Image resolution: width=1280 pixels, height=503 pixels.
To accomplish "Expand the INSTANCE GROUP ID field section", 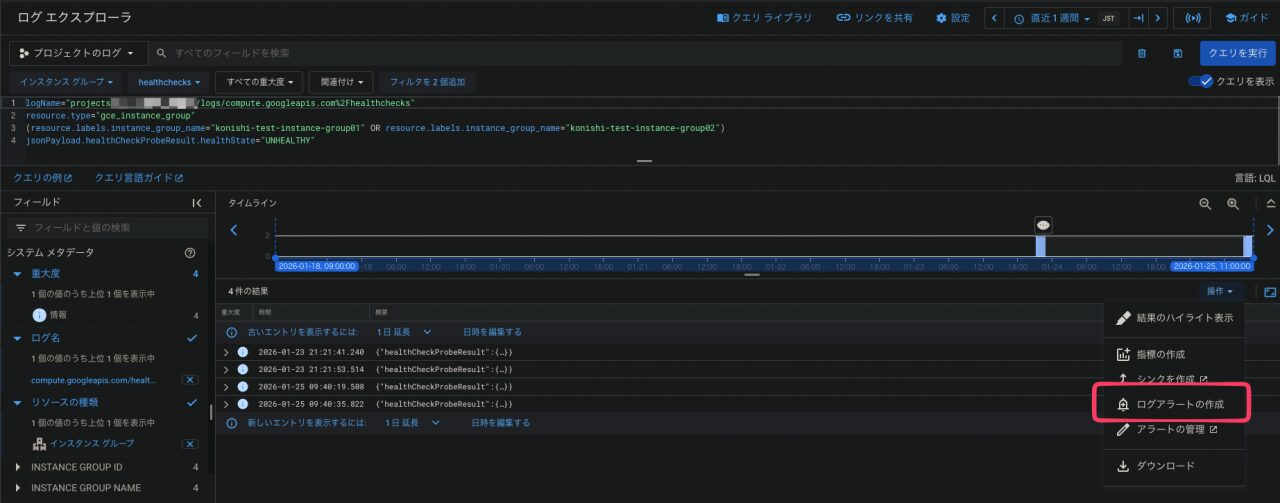I will click(x=17, y=467).
